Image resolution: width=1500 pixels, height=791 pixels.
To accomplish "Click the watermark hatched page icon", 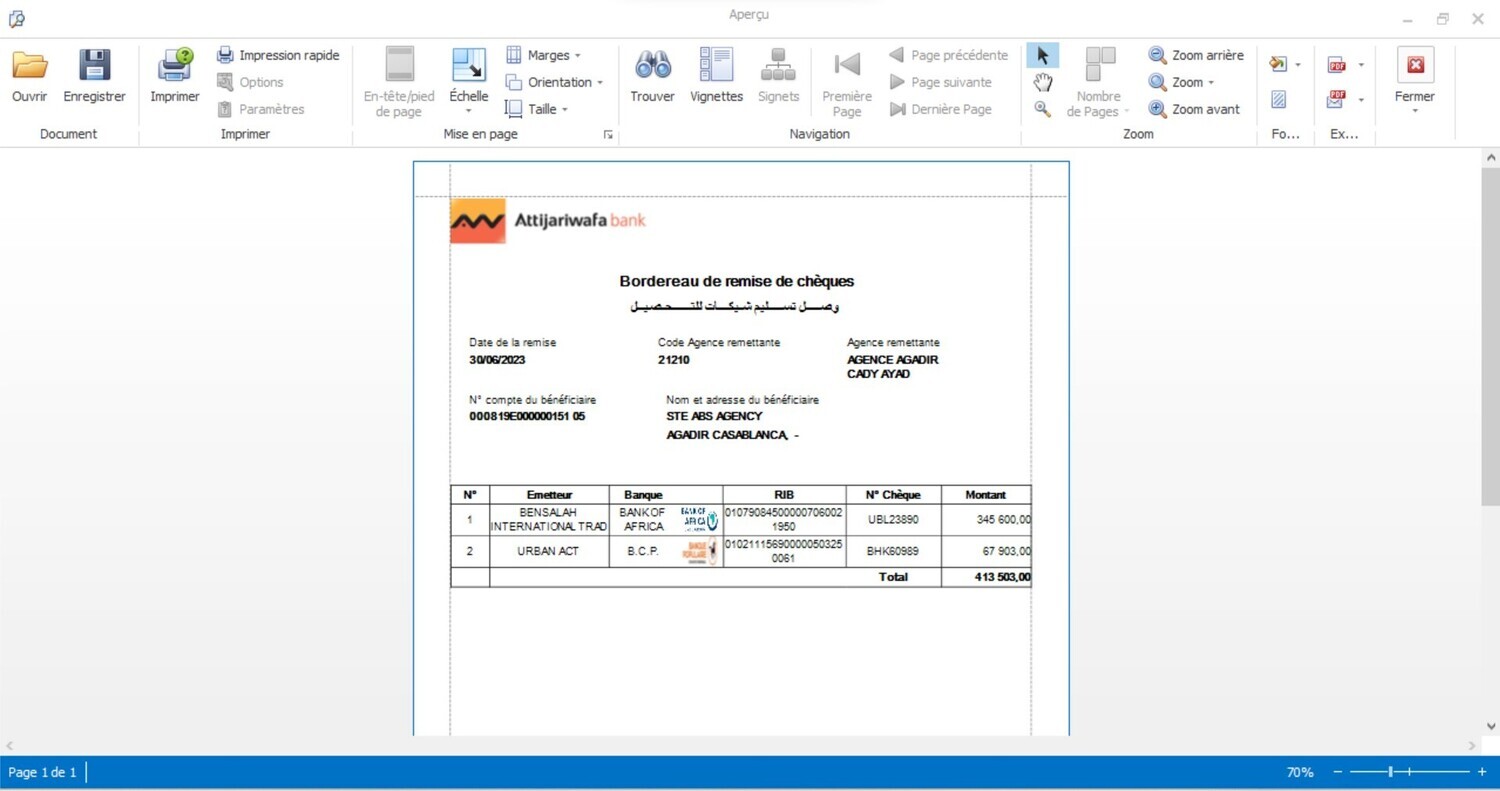I will [x=1278, y=99].
